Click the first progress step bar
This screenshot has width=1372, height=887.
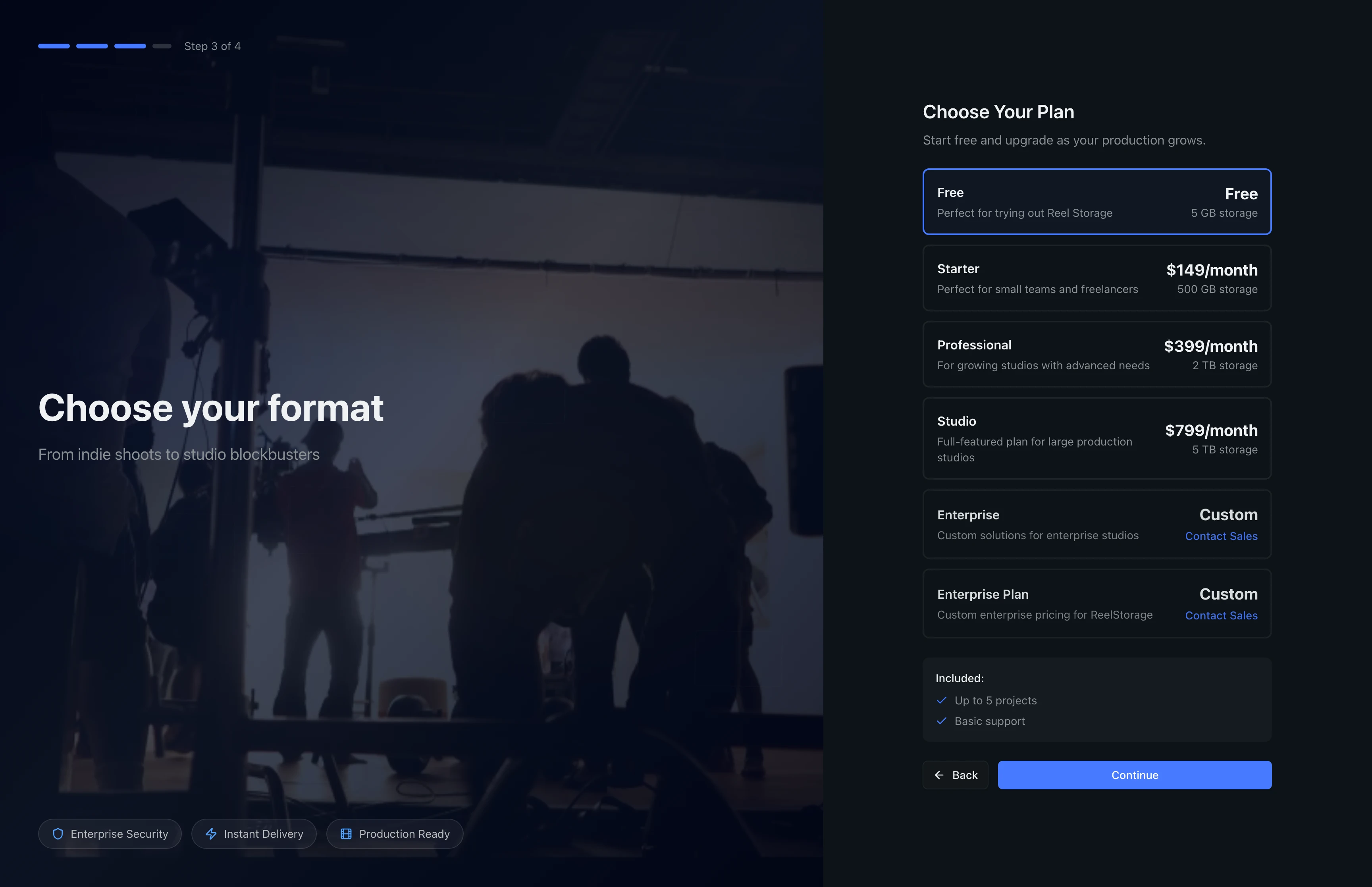[x=54, y=46]
